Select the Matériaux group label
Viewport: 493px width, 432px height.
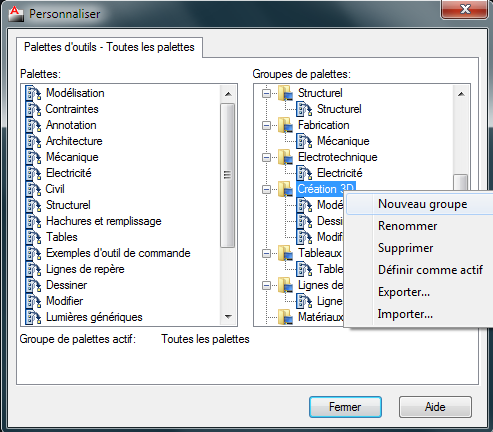click(x=321, y=317)
